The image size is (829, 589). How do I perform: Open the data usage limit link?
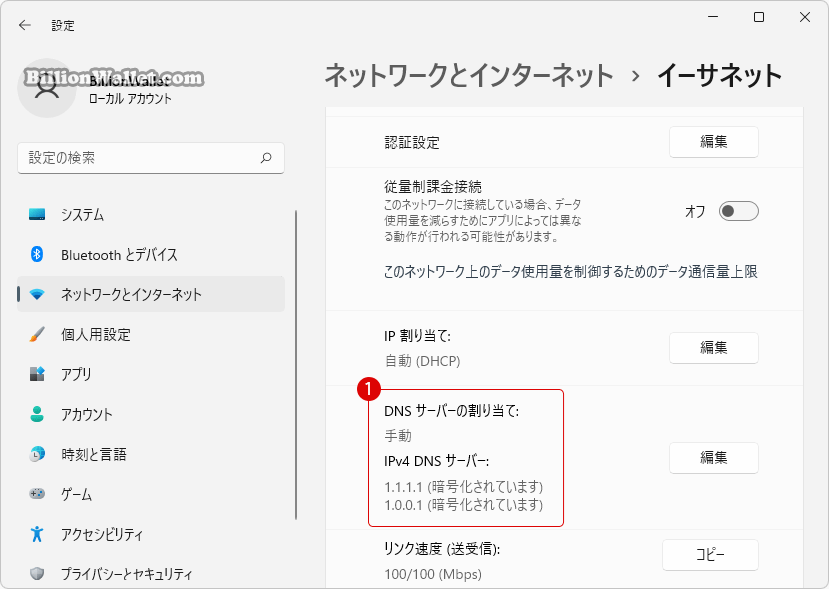pyautogui.click(x=570, y=272)
